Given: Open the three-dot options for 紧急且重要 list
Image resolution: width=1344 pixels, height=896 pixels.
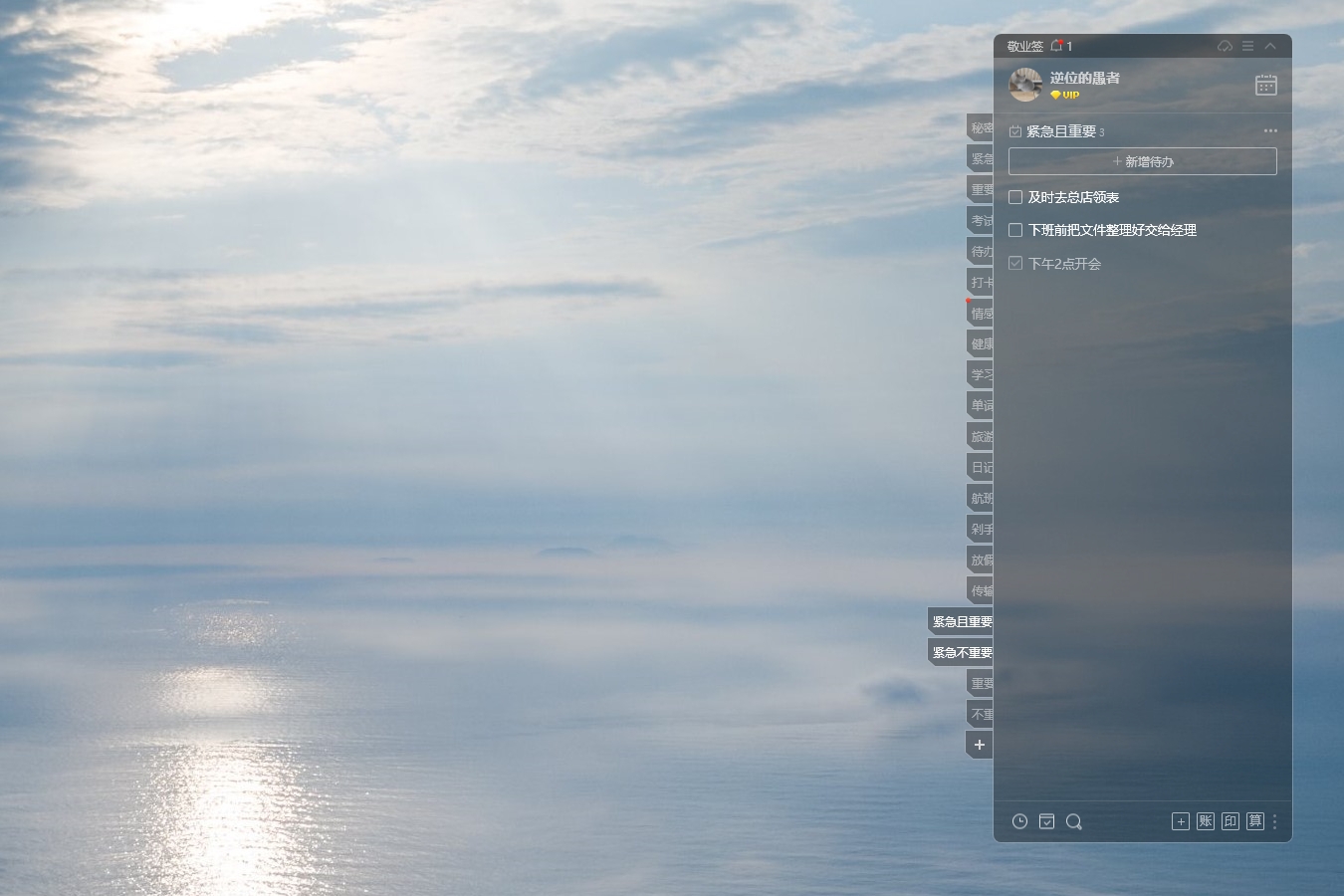Looking at the screenshot, I should pyautogui.click(x=1270, y=130).
